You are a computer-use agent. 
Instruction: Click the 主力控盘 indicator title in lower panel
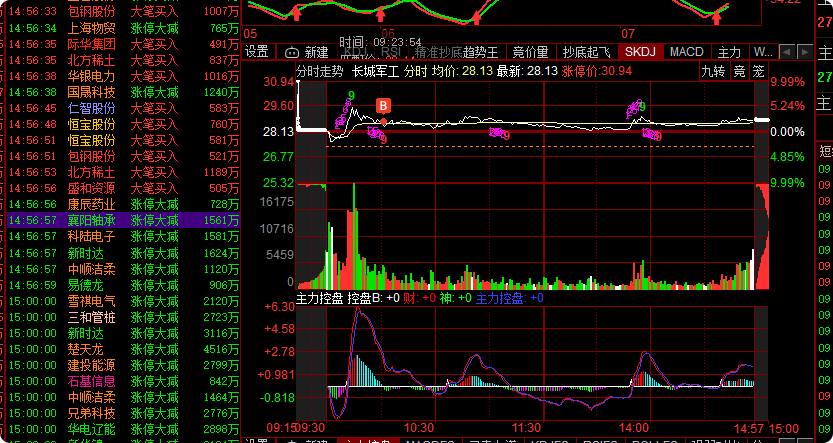[320, 298]
